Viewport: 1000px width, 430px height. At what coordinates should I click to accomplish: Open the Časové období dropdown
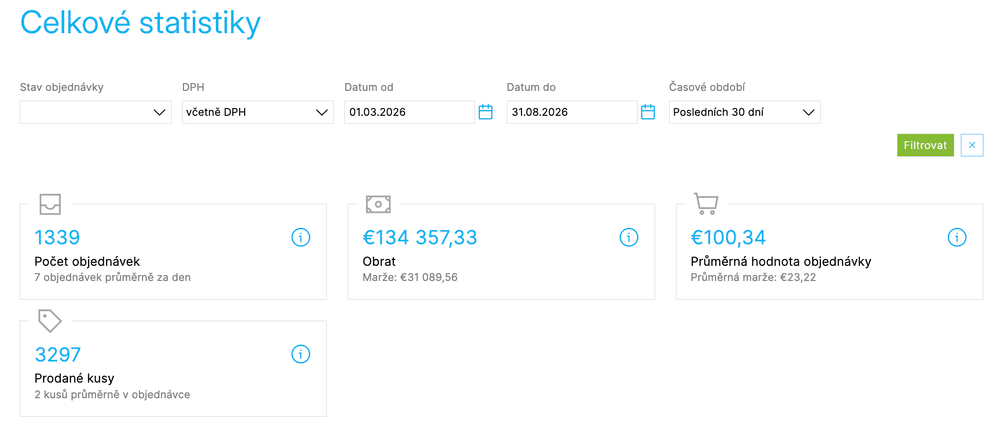tap(745, 112)
